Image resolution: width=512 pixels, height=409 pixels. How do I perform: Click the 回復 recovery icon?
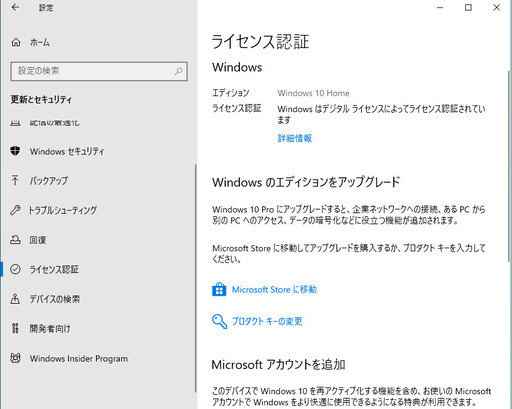(x=15, y=240)
